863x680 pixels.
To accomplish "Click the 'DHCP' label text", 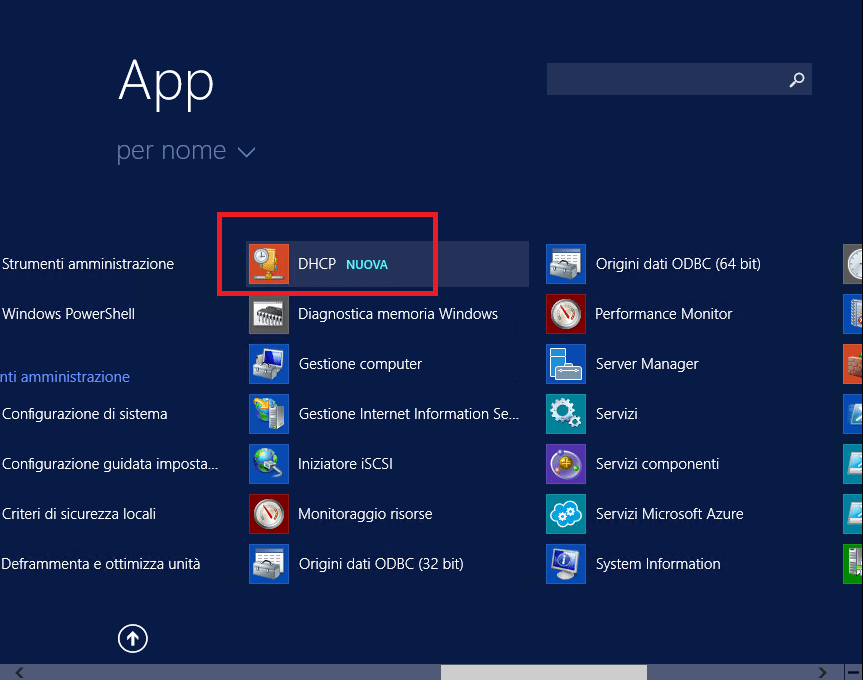I will tap(317, 264).
